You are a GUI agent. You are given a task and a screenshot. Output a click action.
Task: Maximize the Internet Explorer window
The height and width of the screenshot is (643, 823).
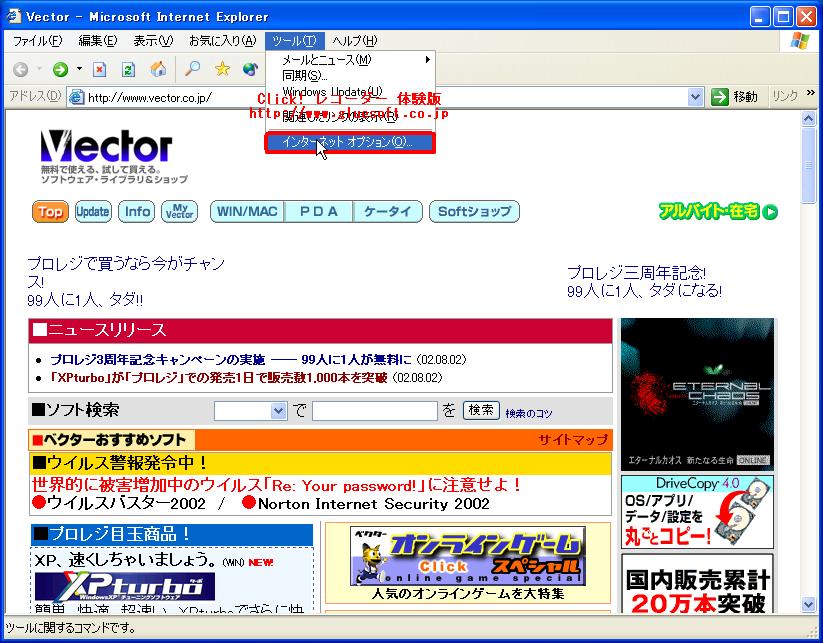tap(784, 17)
